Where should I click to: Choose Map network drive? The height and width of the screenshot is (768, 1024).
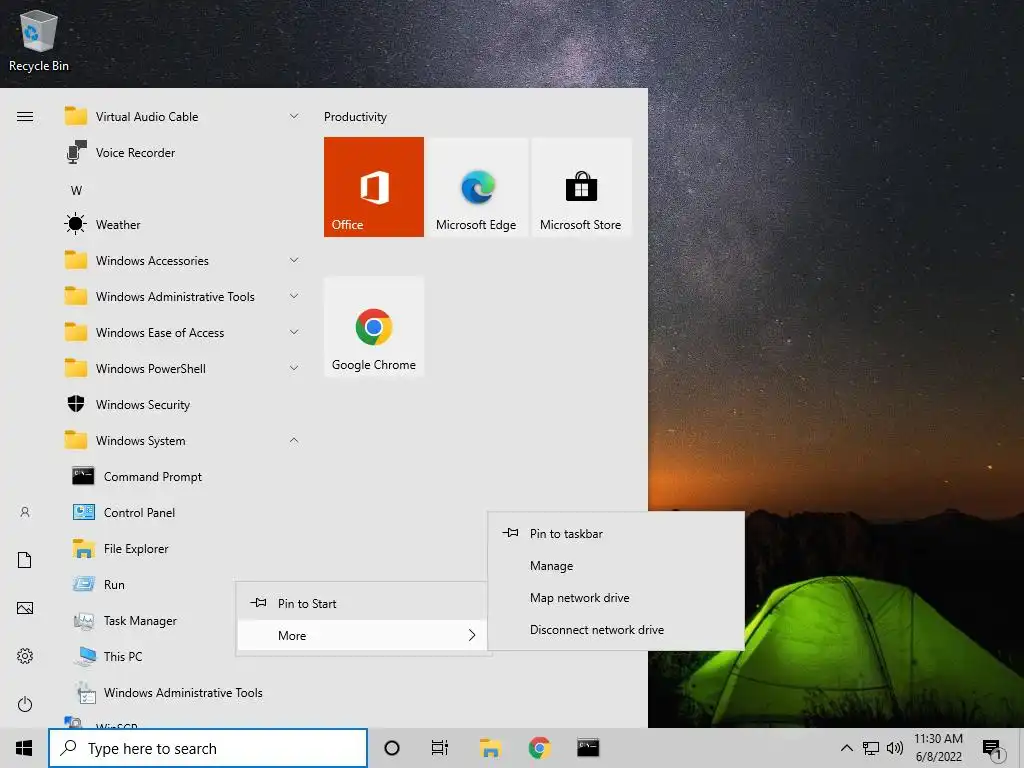(x=616, y=598)
